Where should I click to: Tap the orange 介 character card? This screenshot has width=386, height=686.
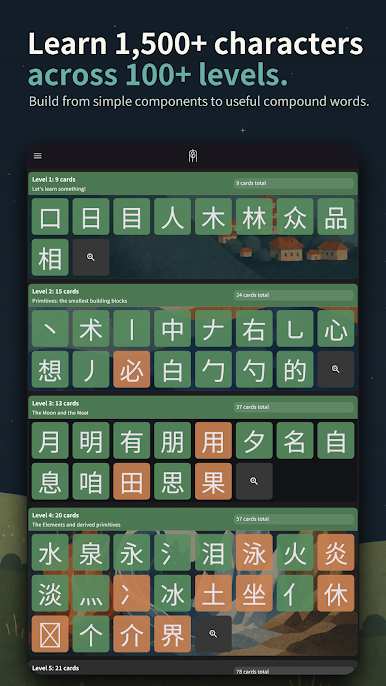coord(132,634)
